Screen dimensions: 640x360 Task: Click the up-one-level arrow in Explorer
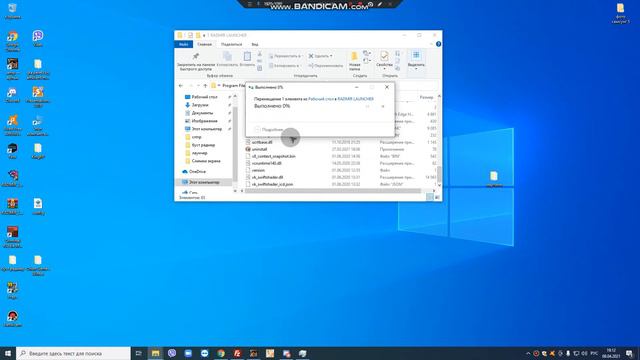coord(205,86)
